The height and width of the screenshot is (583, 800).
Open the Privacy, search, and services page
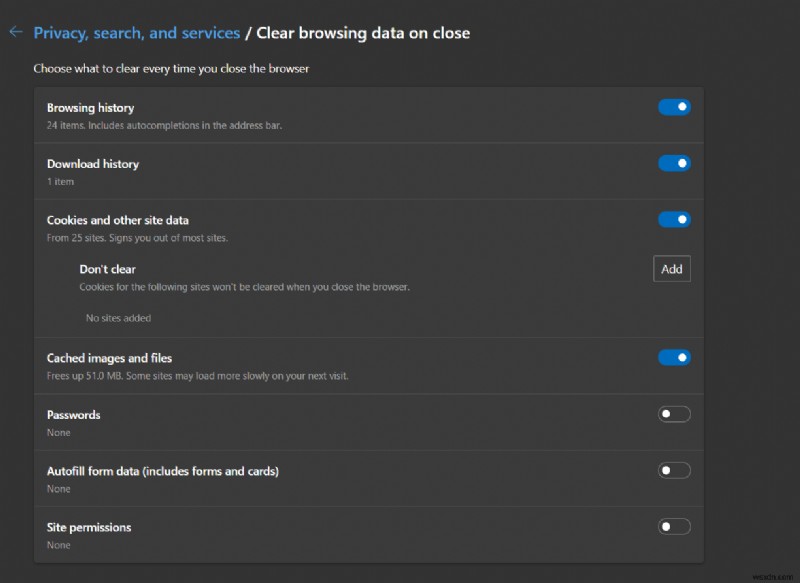tap(137, 32)
